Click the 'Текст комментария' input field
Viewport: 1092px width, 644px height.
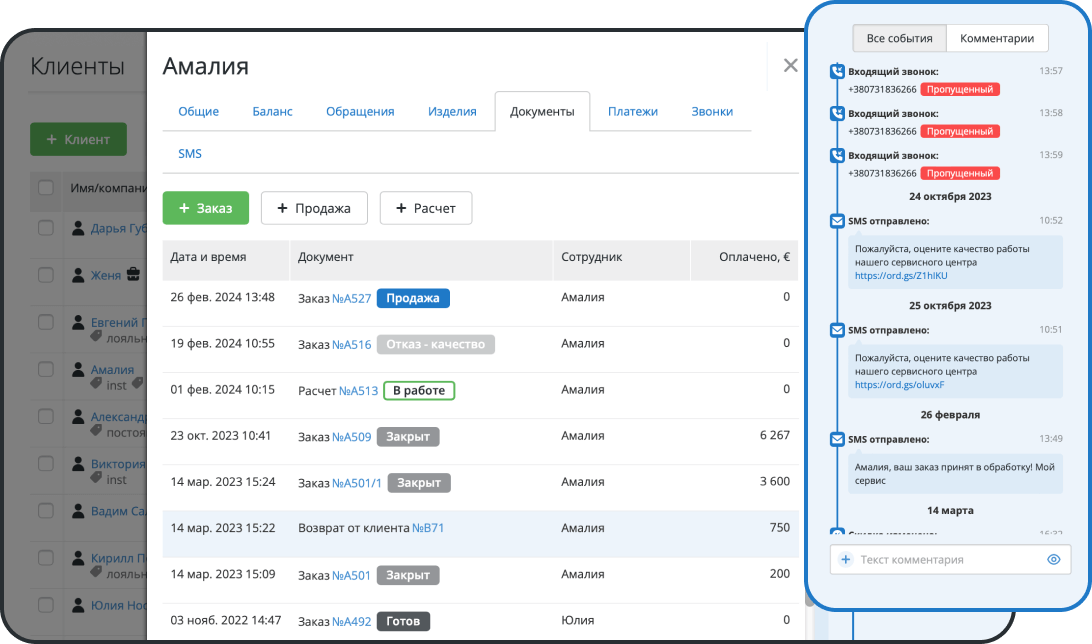(x=945, y=560)
